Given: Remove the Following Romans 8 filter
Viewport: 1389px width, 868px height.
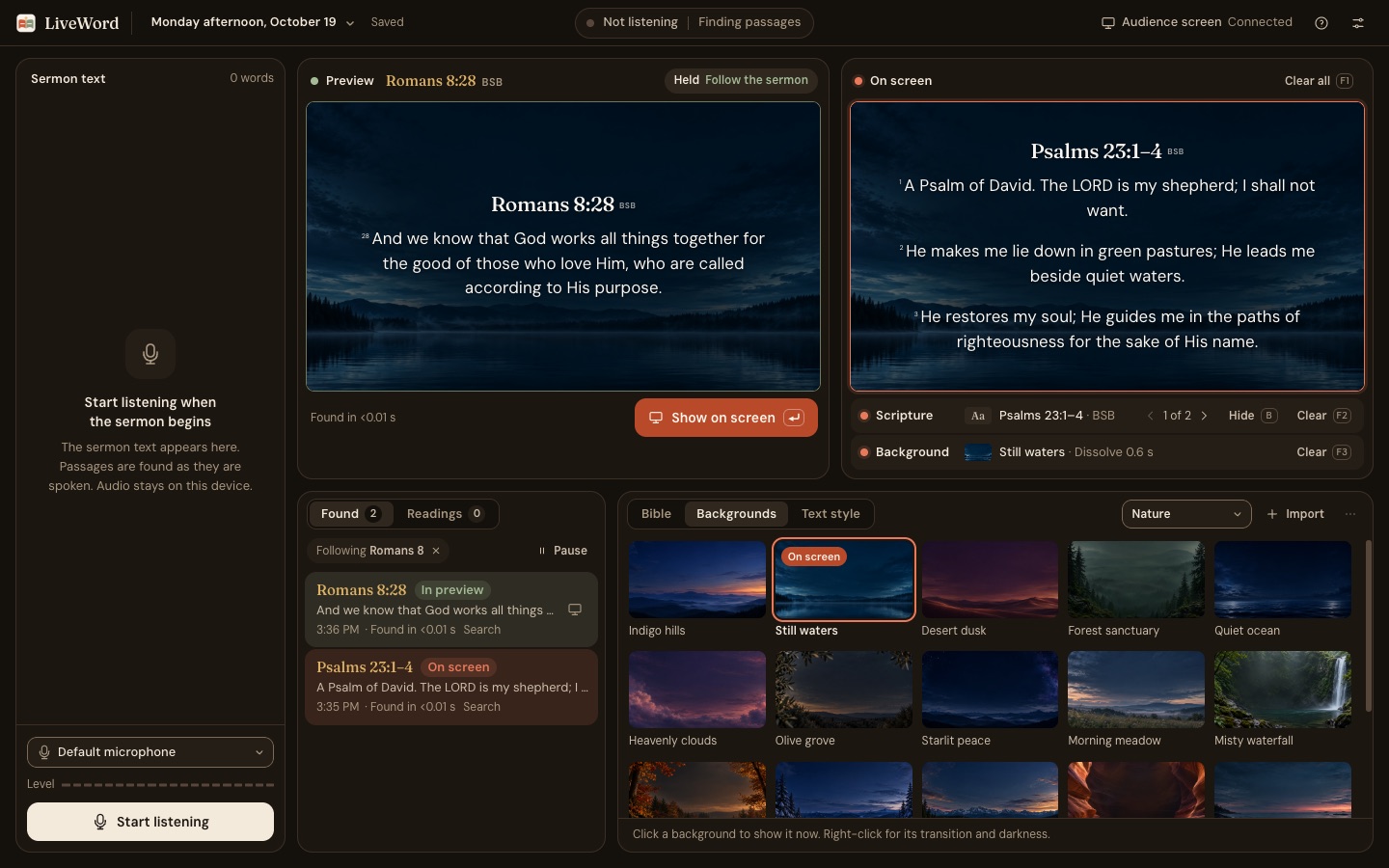Looking at the screenshot, I should [436, 551].
